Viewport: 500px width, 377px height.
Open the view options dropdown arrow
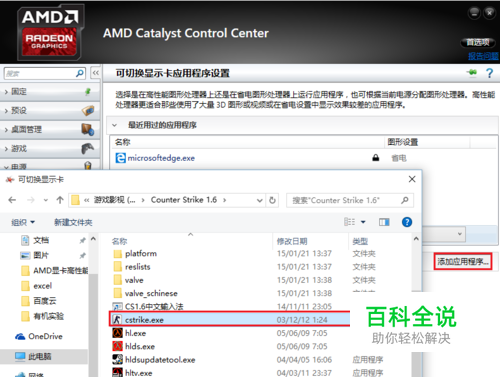(363, 222)
